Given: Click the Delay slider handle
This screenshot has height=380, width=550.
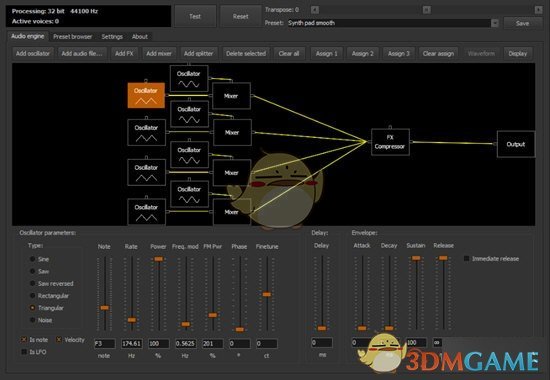Looking at the screenshot, I should click(322, 328).
